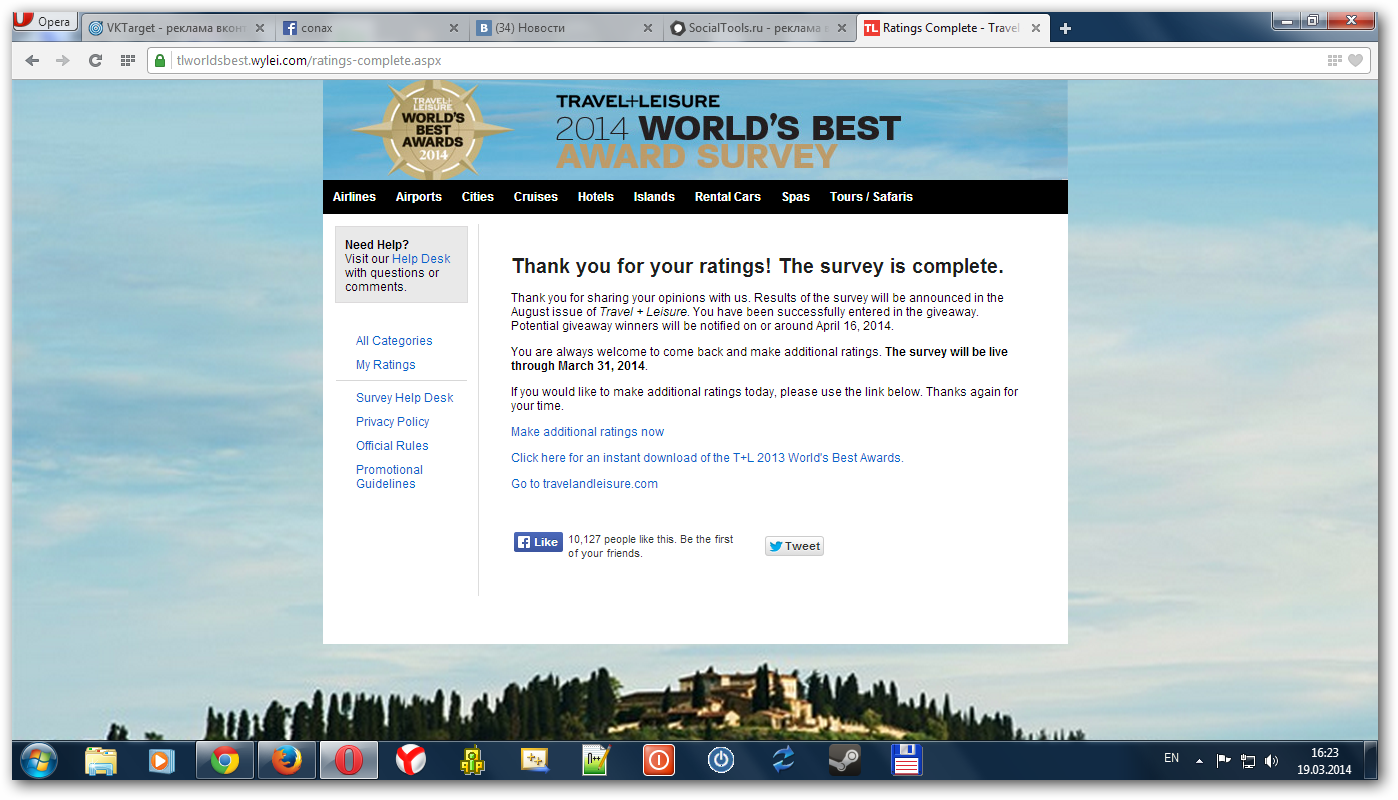Viewport: 1398px width, 800px height.
Task: Click the green padlock security icon
Action: coord(160,61)
